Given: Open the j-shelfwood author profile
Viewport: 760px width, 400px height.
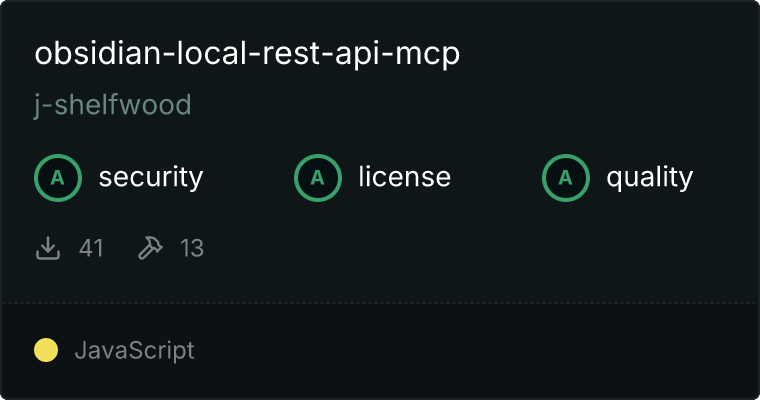Looking at the screenshot, I should (x=113, y=105).
